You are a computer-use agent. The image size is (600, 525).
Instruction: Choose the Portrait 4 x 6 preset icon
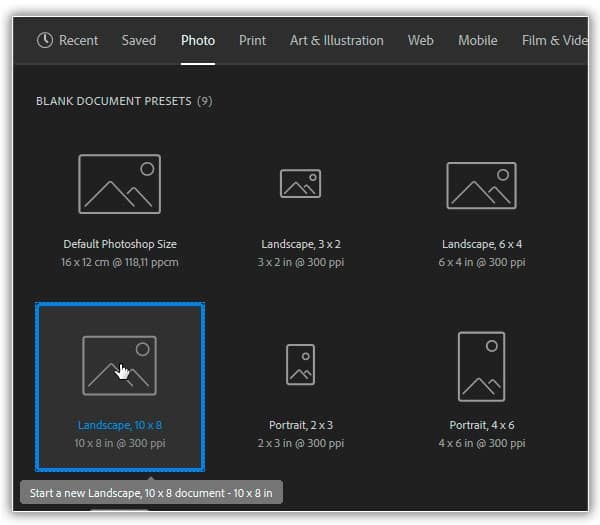coord(481,367)
